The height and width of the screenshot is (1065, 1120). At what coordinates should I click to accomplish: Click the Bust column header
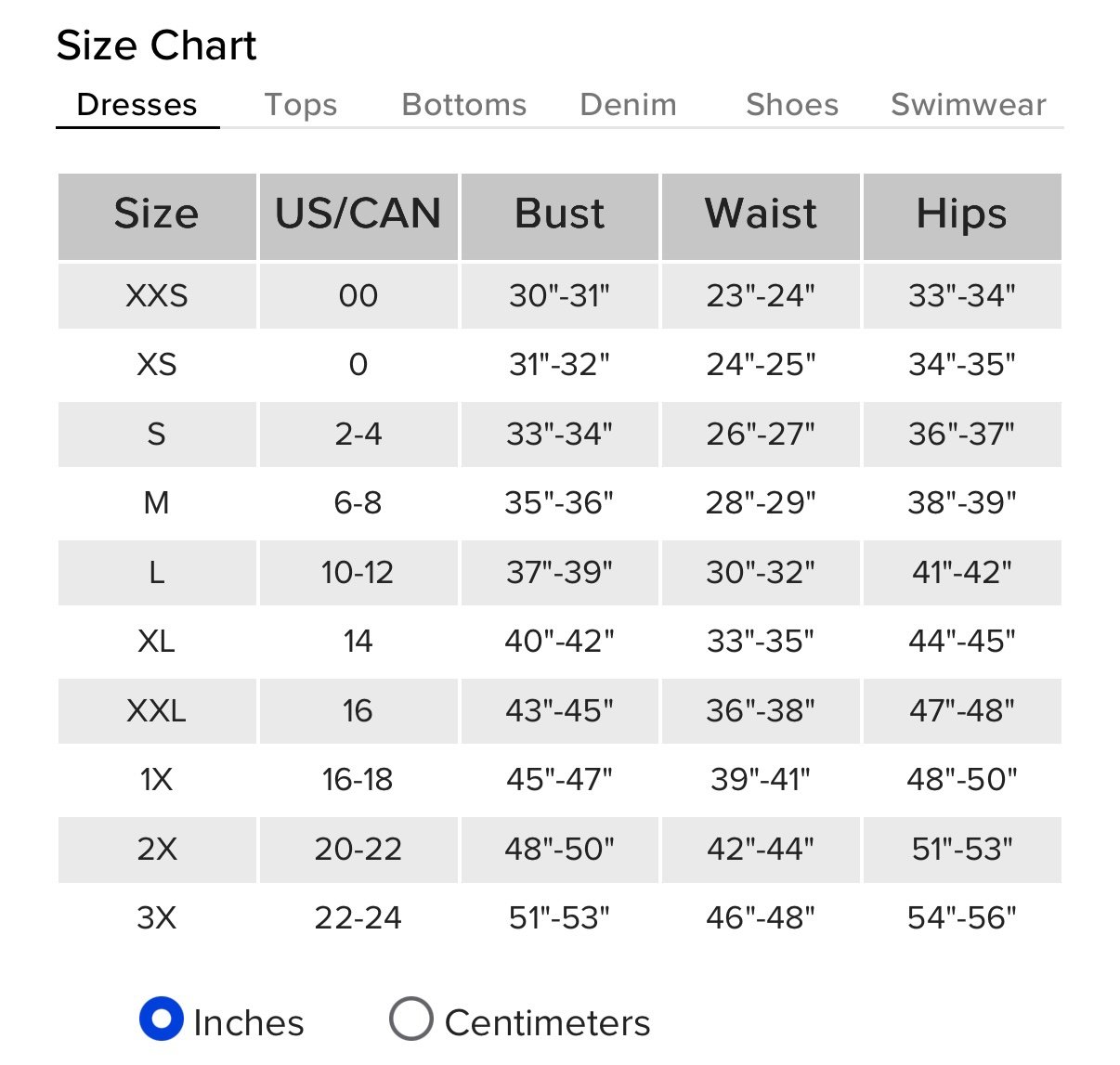click(x=560, y=216)
